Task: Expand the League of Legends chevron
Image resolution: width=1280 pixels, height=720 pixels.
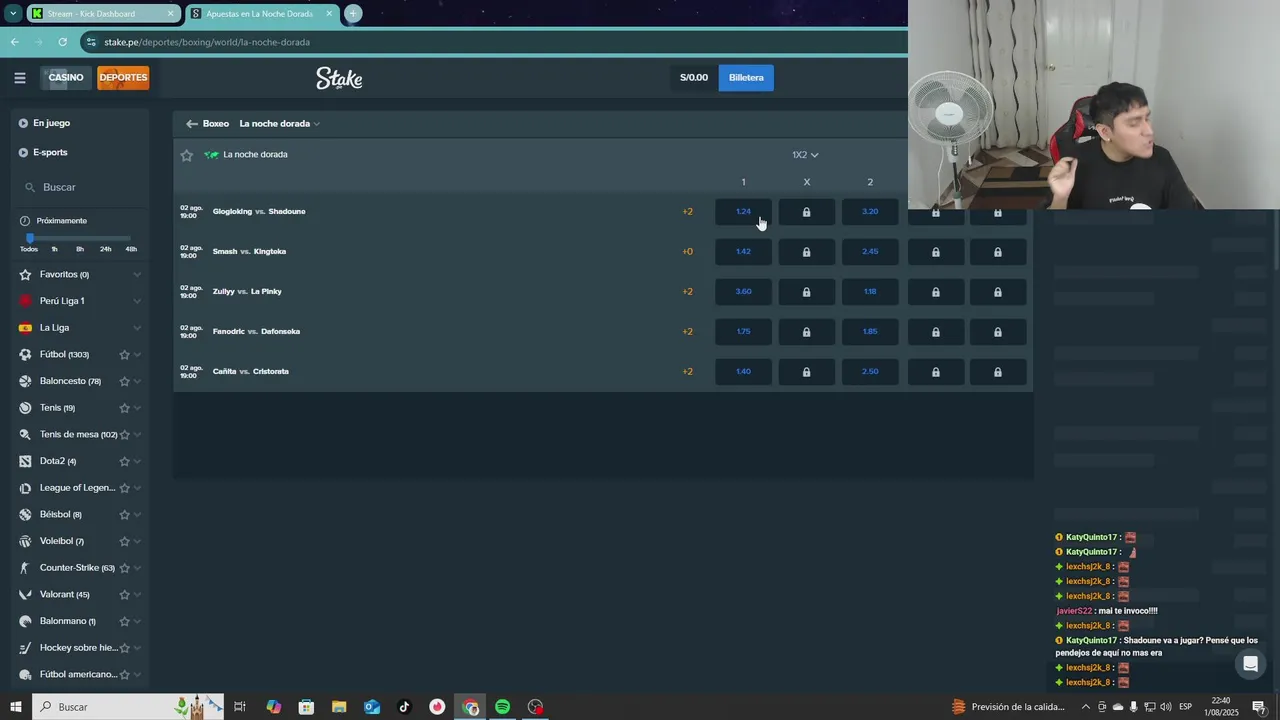Action: click(137, 488)
